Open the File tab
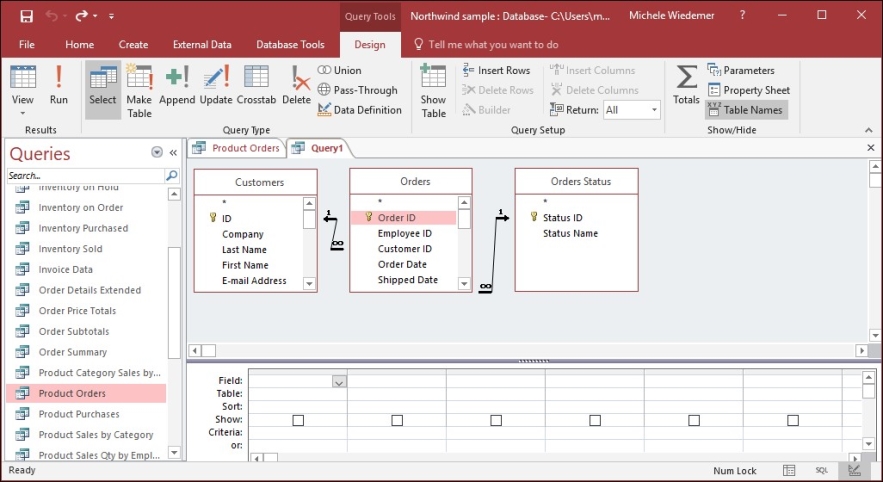Screen dimensions: 883x482 tap(26, 44)
